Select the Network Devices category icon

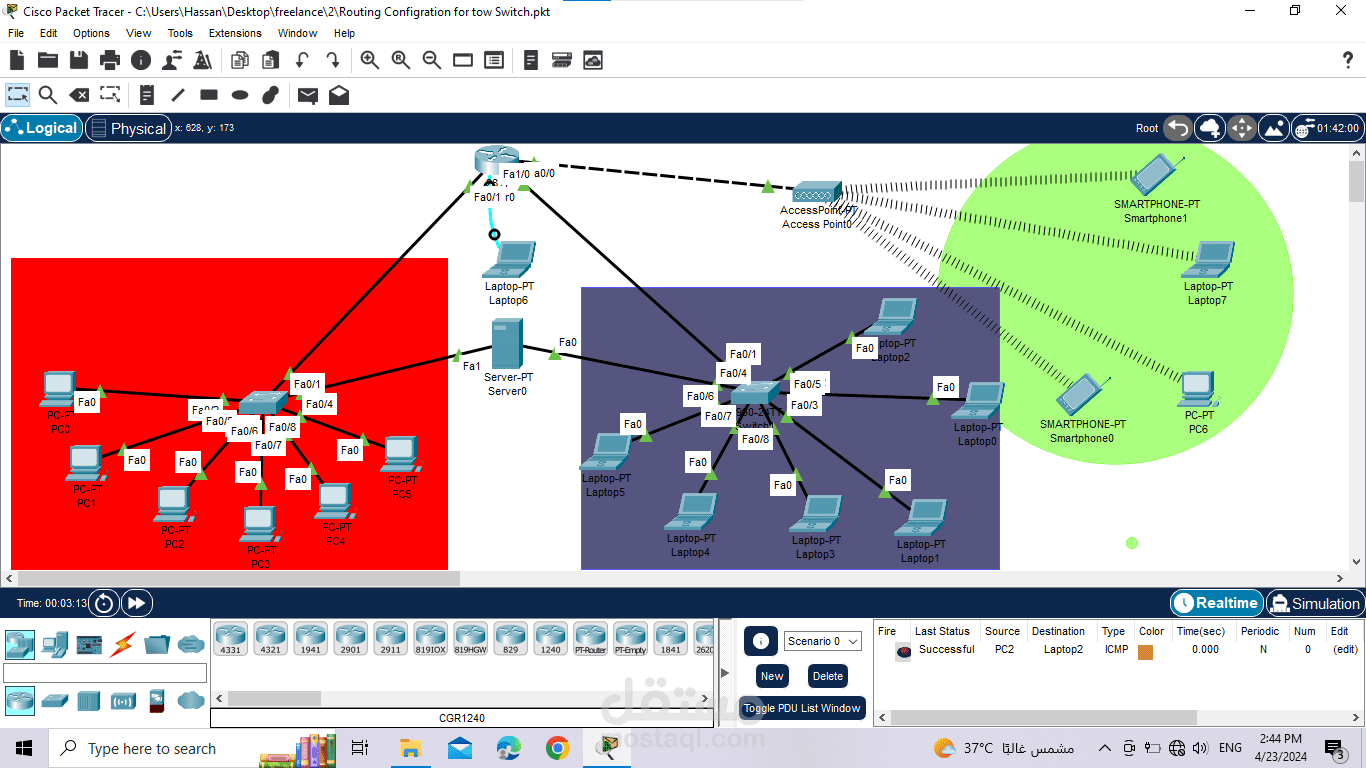20,644
